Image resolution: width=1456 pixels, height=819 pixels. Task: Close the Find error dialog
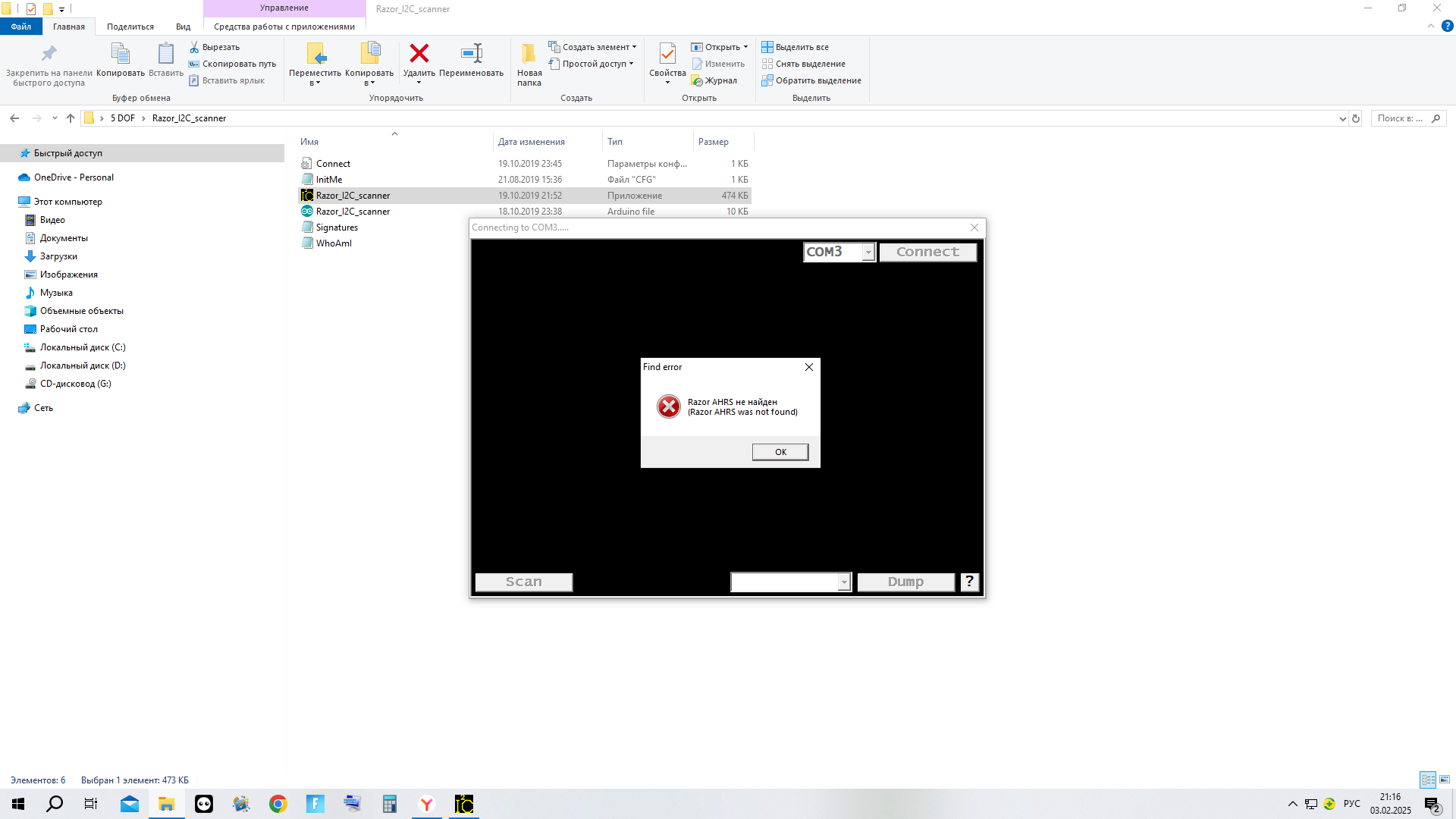(809, 367)
